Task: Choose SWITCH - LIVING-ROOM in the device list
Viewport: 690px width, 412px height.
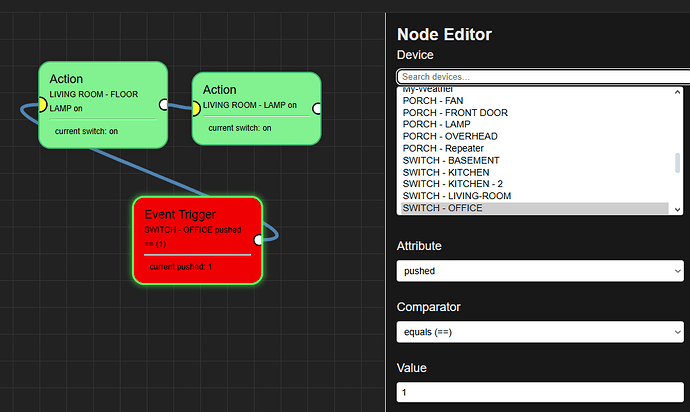Action: 456,196
